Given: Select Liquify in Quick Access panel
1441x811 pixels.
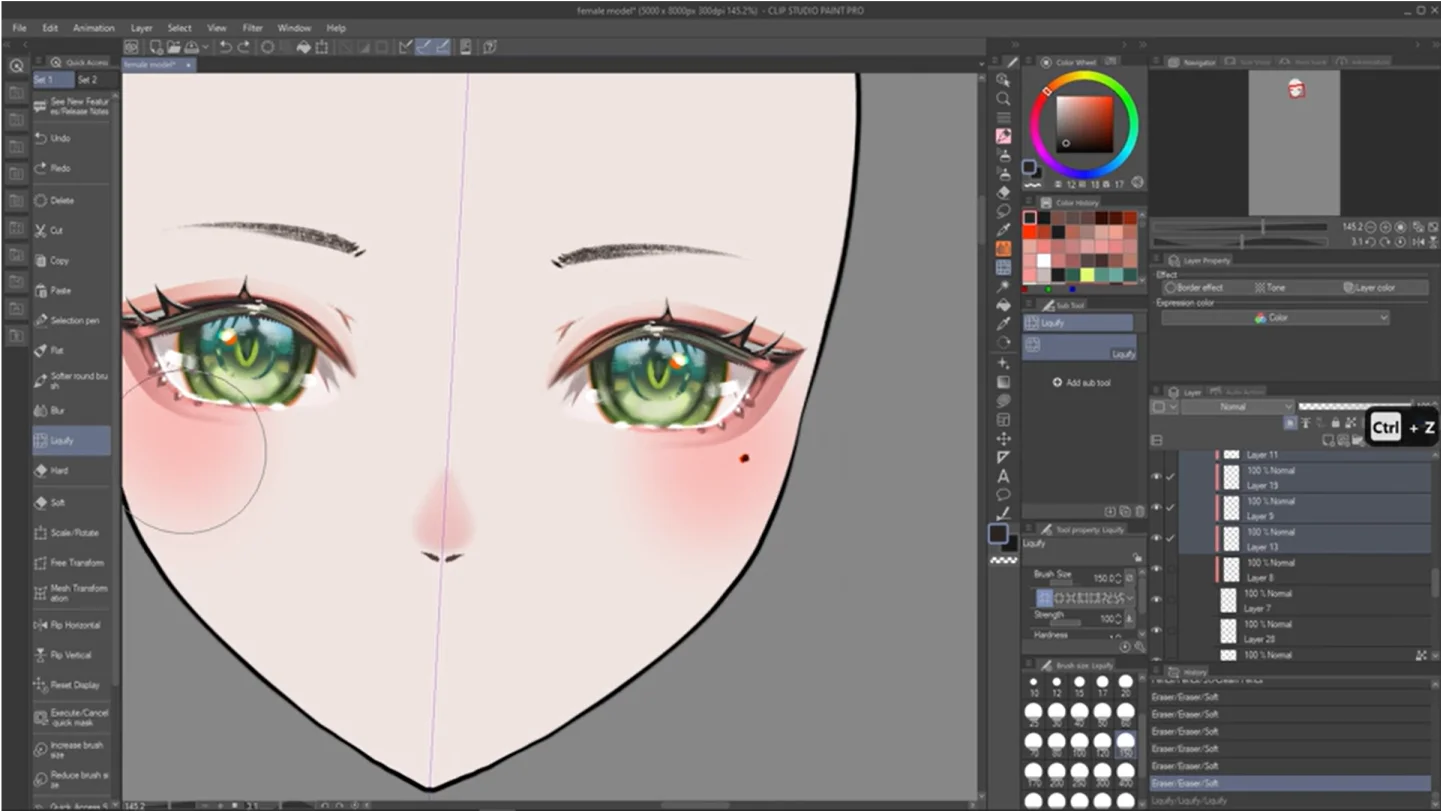Looking at the screenshot, I should pos(72,440).
